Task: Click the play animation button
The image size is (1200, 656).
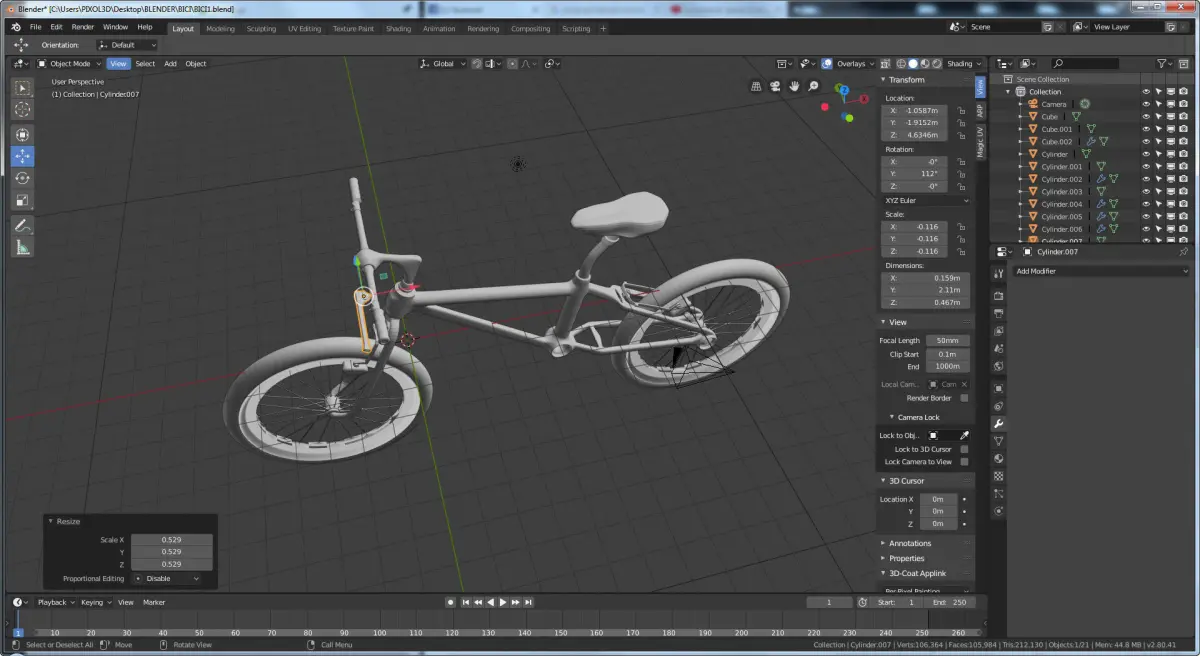Action: click(x=503, y=602)
